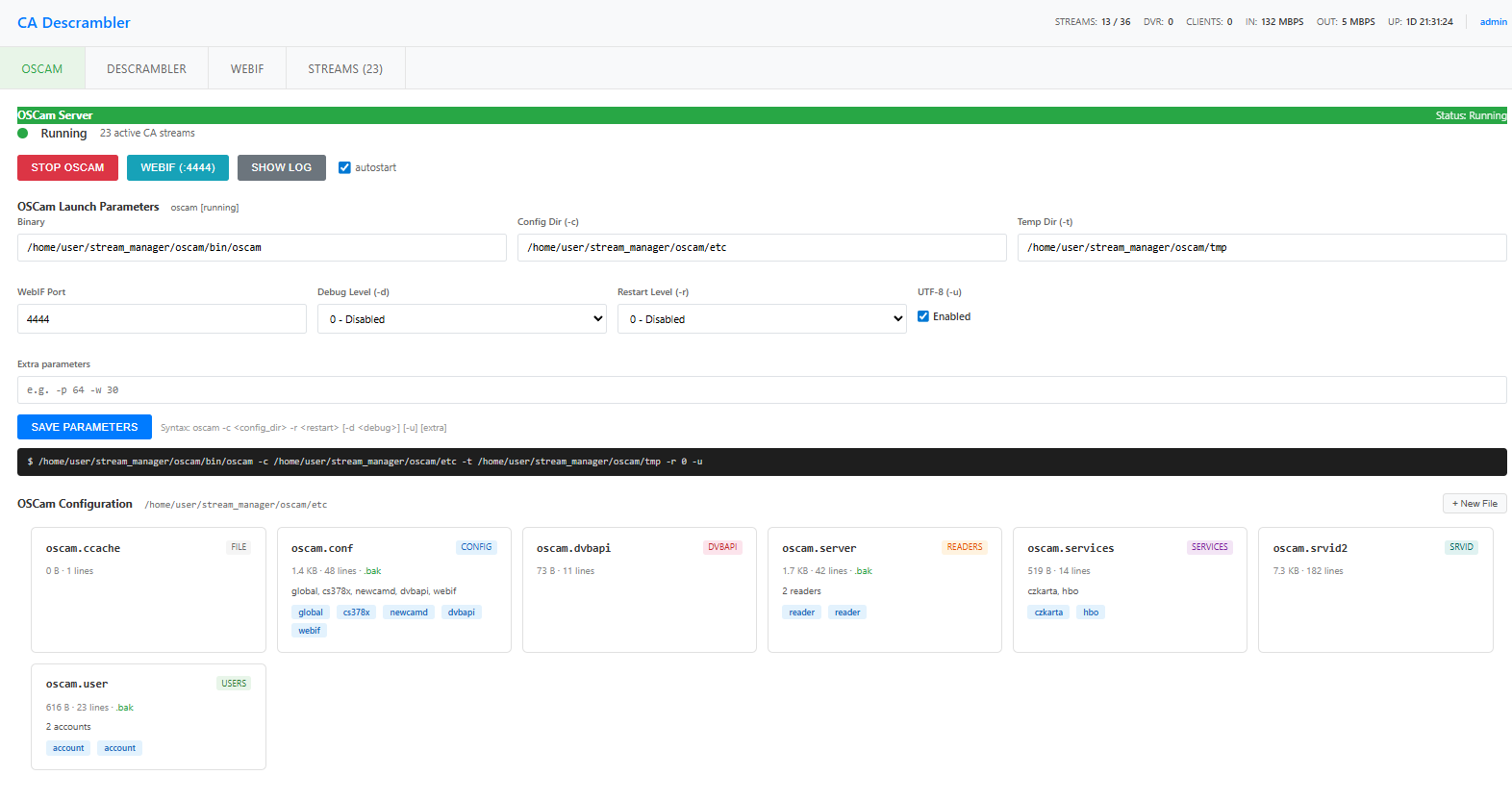This screenshot has width=1512, height=800.
Task: Open the oscam.srvid2 file name
Action: 1310,548
